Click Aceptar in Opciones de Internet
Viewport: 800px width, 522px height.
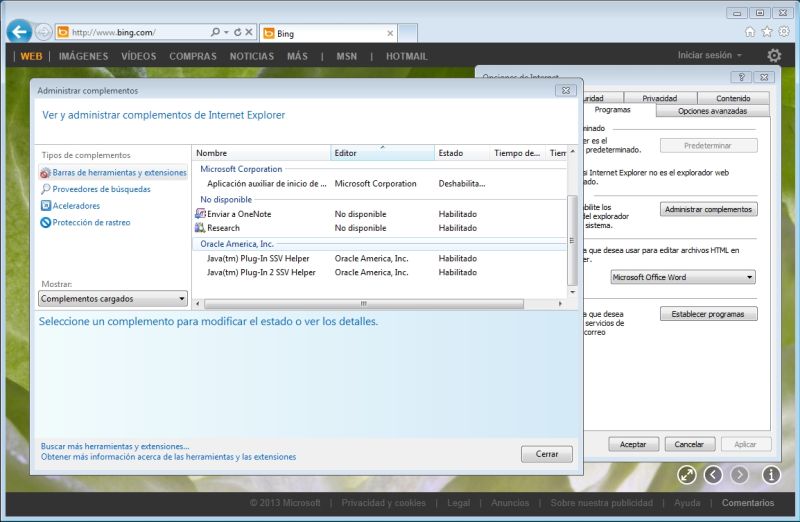point(633,444)
